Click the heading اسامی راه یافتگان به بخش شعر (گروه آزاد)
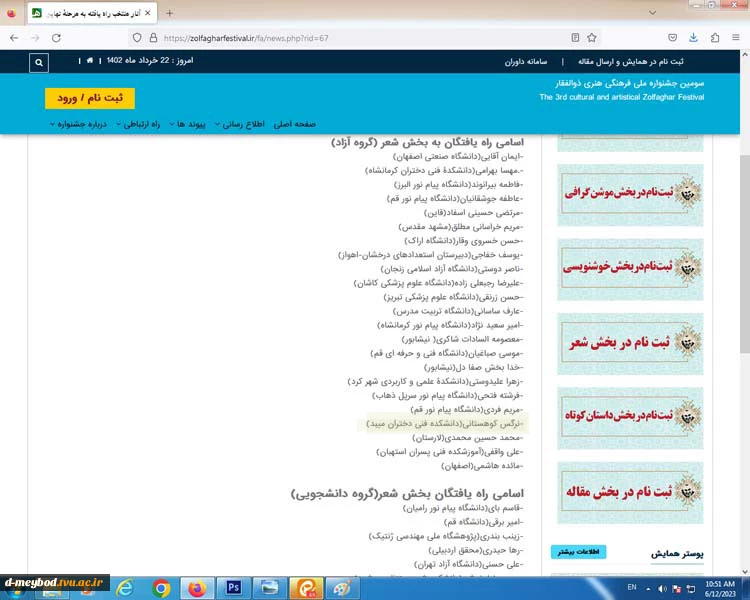This screenshot has width=750, height=600. [428, 142]
